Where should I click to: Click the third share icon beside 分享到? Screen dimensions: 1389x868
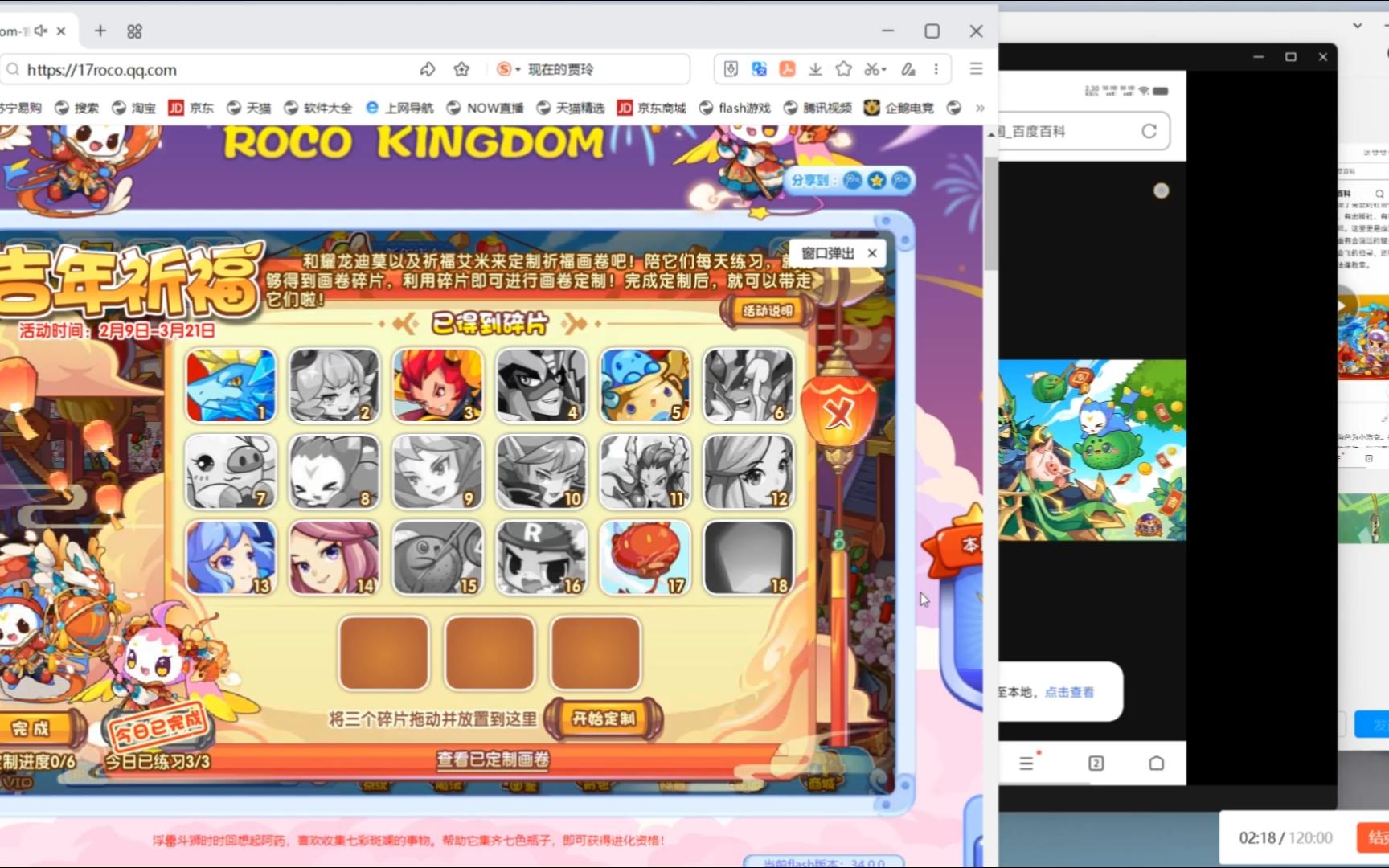(901, 180)
